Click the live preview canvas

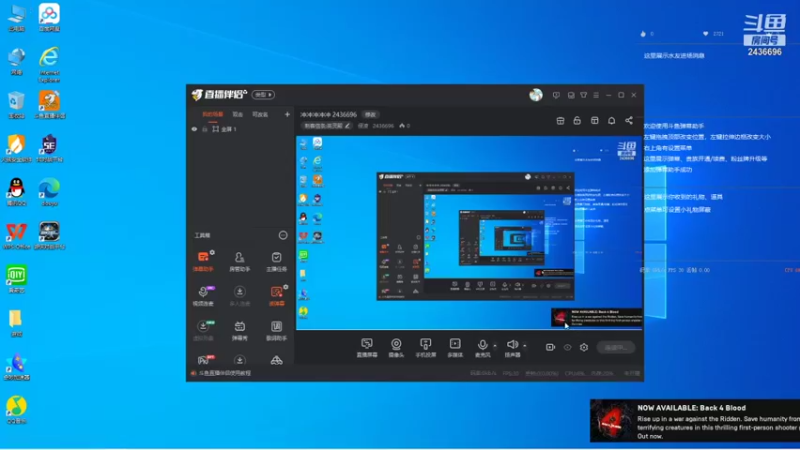coord(469,233)
